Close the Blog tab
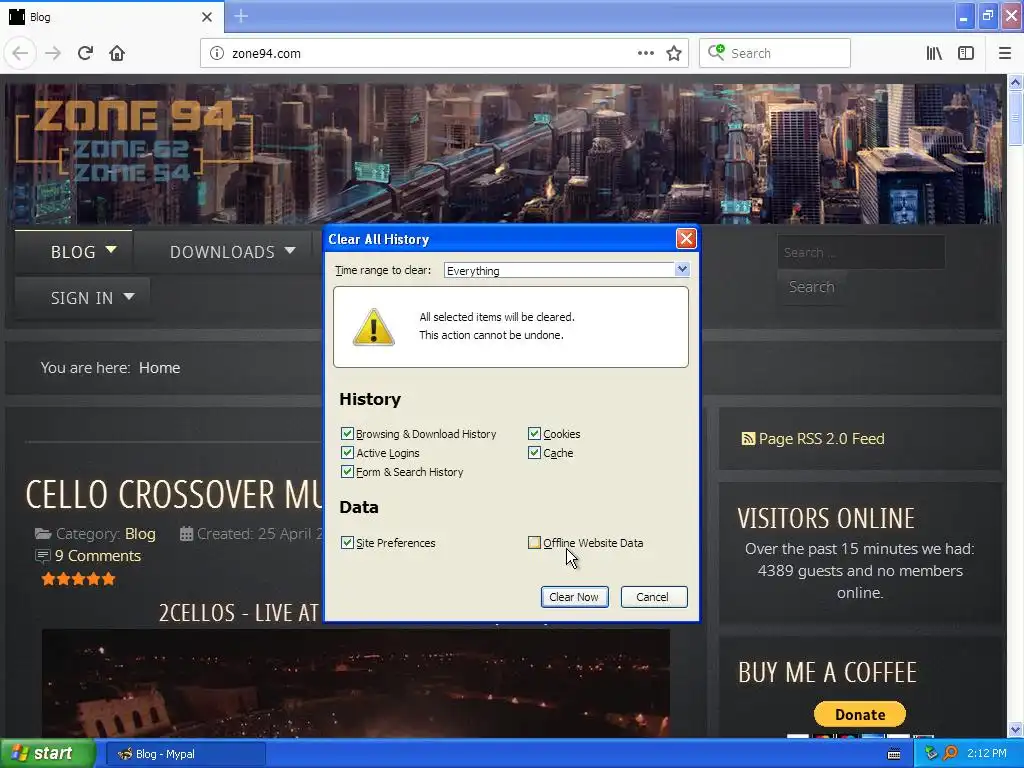1024x768 pixels. [x=206, y=17]
